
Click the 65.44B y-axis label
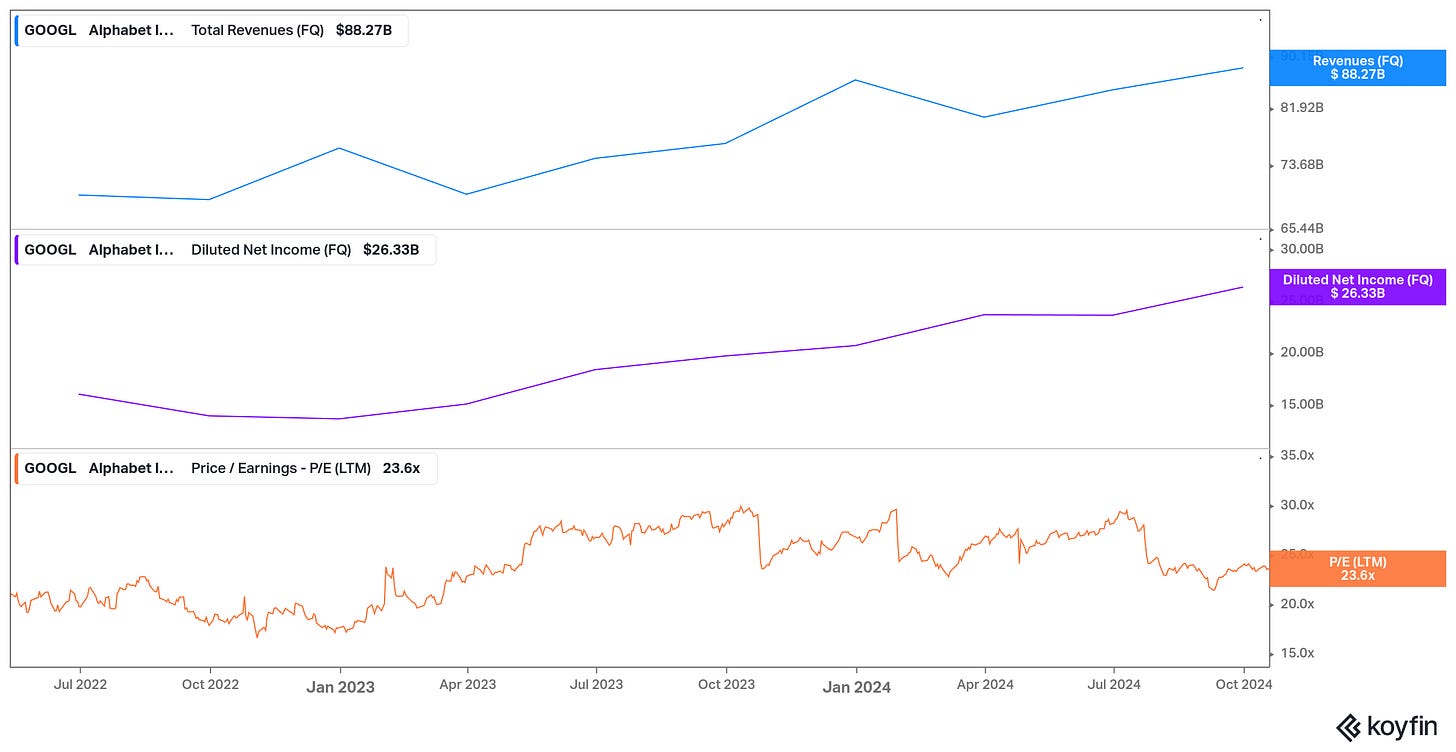(x=1302, y=228)
